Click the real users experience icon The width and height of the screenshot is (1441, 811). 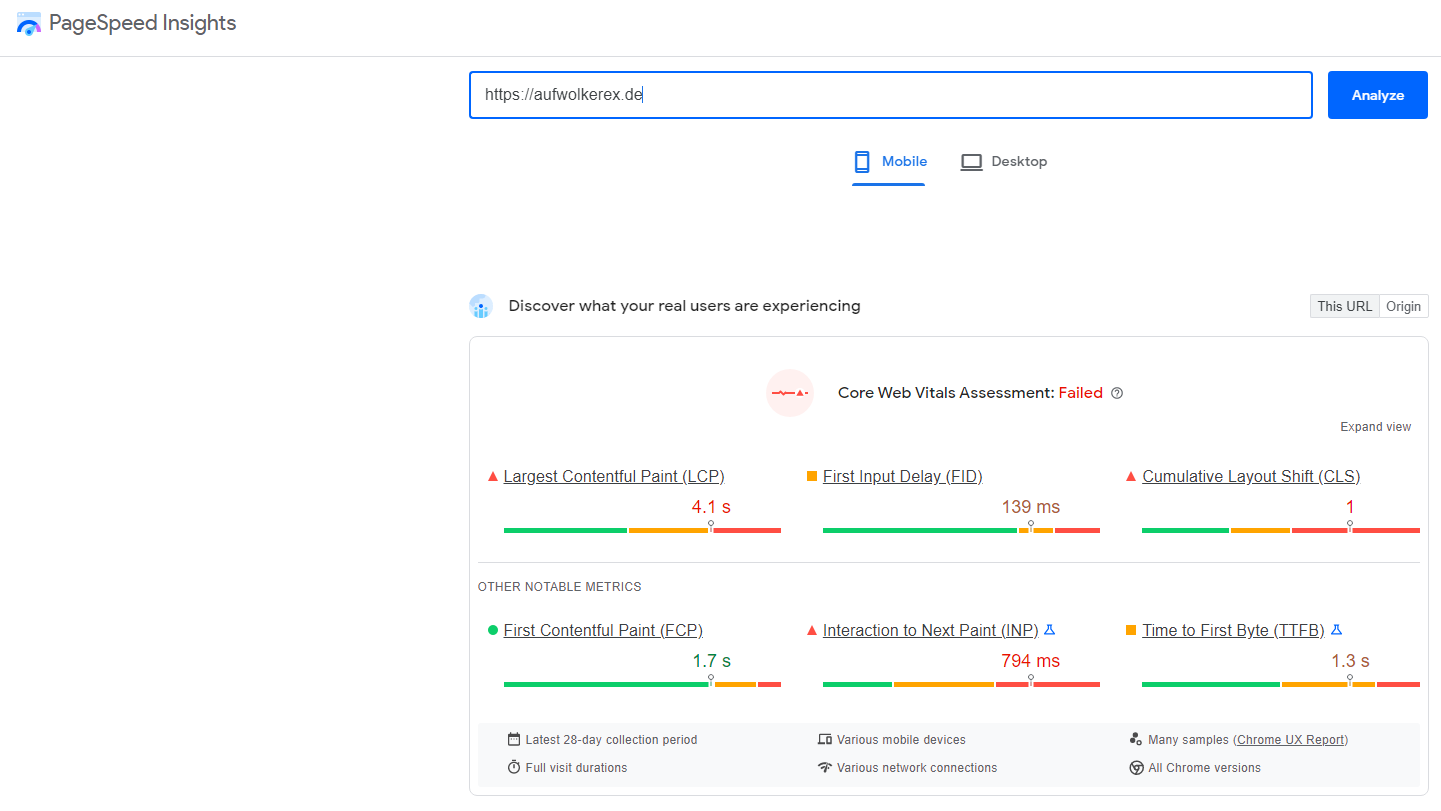481,307
